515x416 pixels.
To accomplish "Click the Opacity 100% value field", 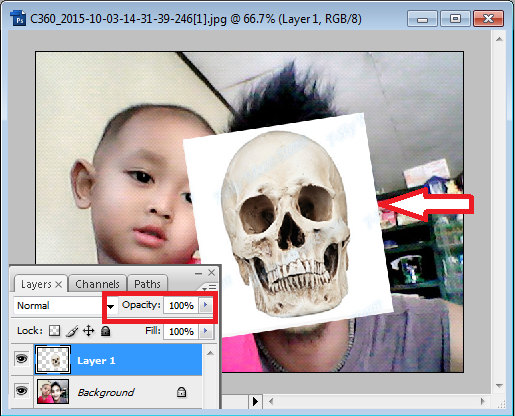I will pos(181,305).
